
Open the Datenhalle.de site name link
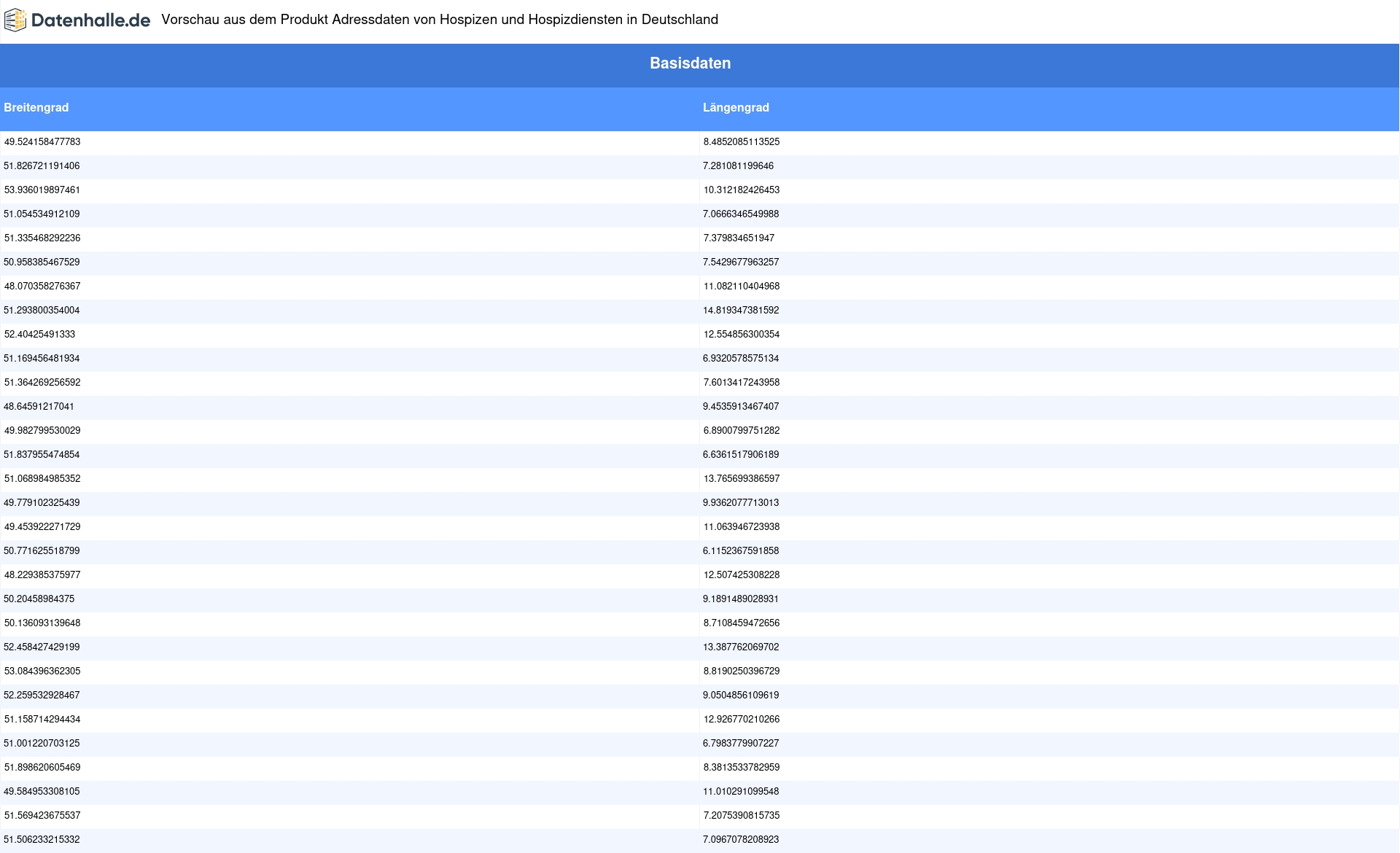(90, 20)
